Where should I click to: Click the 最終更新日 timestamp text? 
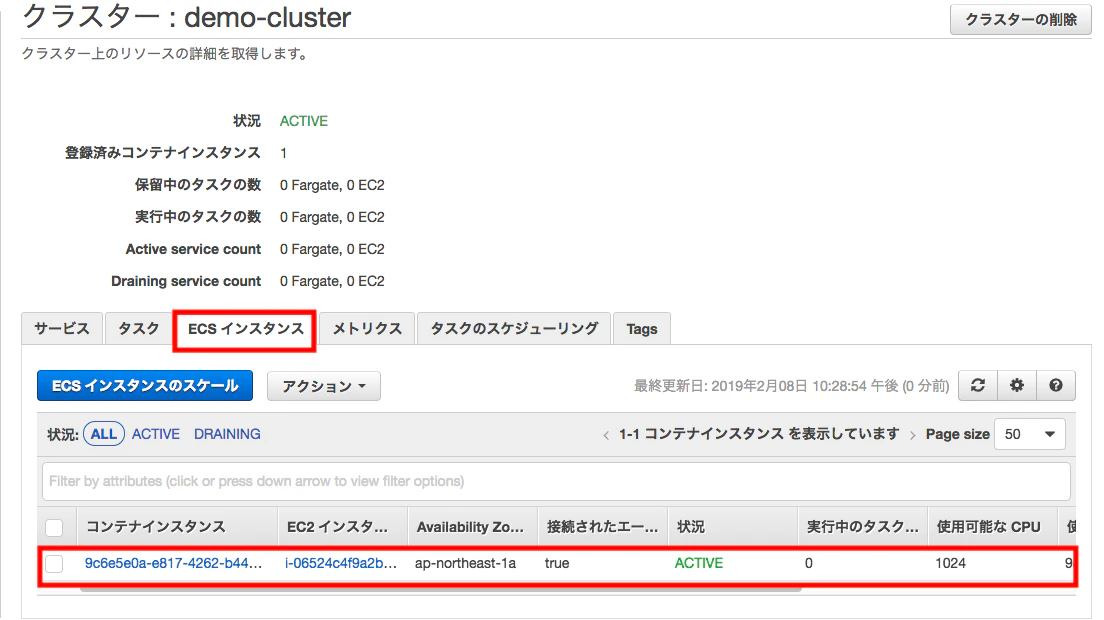(791, 386)
